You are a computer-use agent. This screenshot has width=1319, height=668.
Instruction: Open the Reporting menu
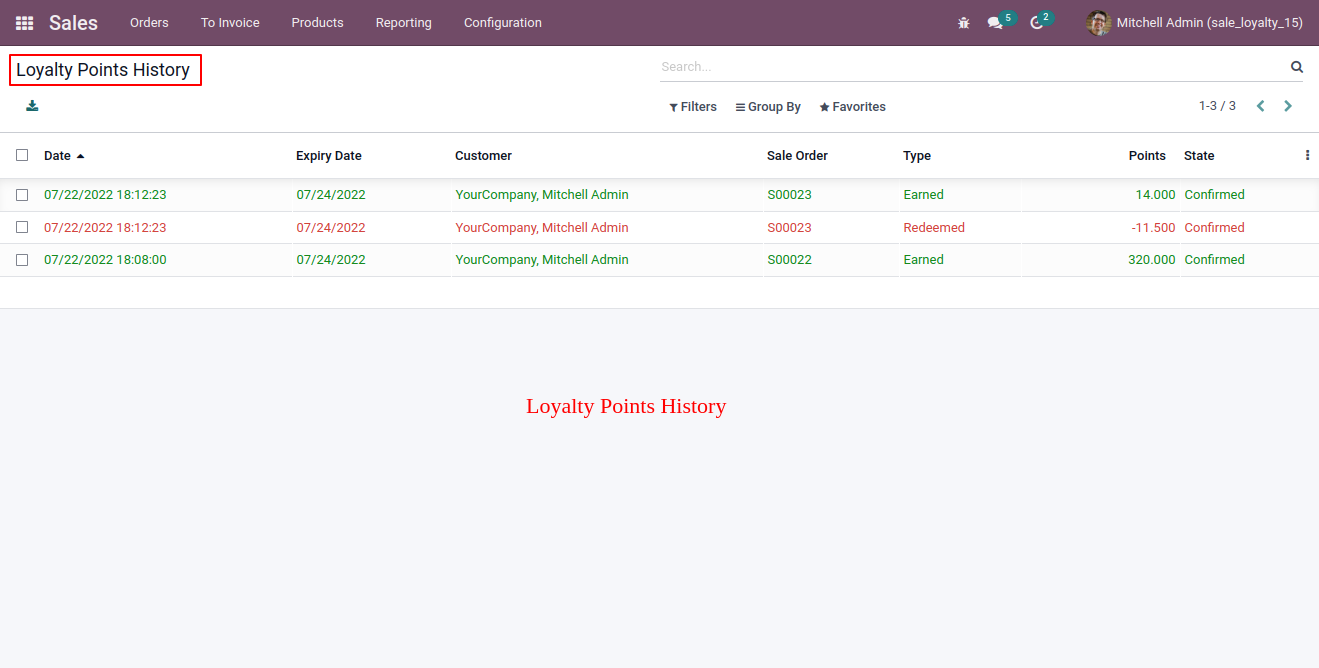pos(404,22)
